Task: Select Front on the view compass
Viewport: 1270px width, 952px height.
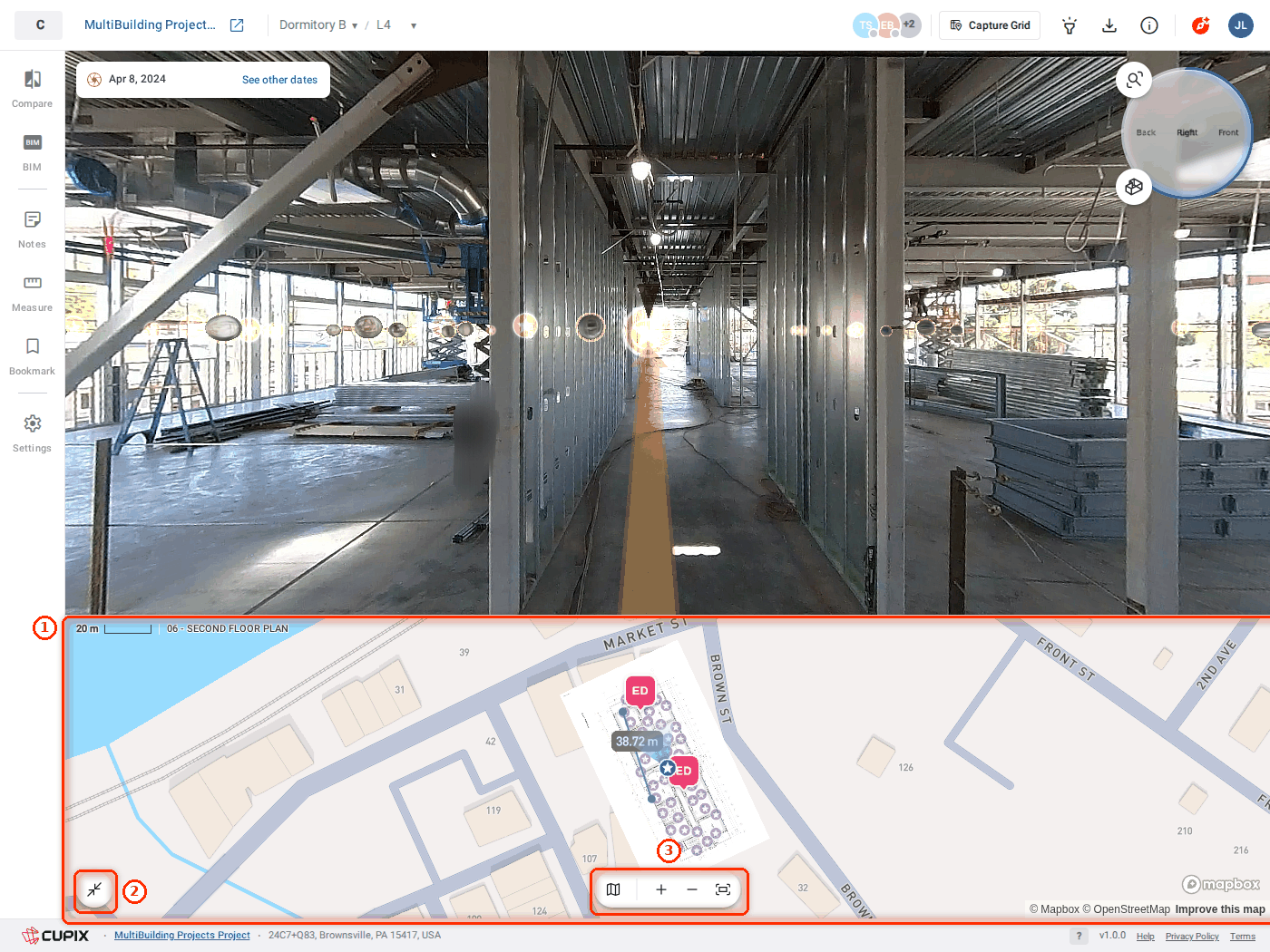Action: [x=1228, y=132]
